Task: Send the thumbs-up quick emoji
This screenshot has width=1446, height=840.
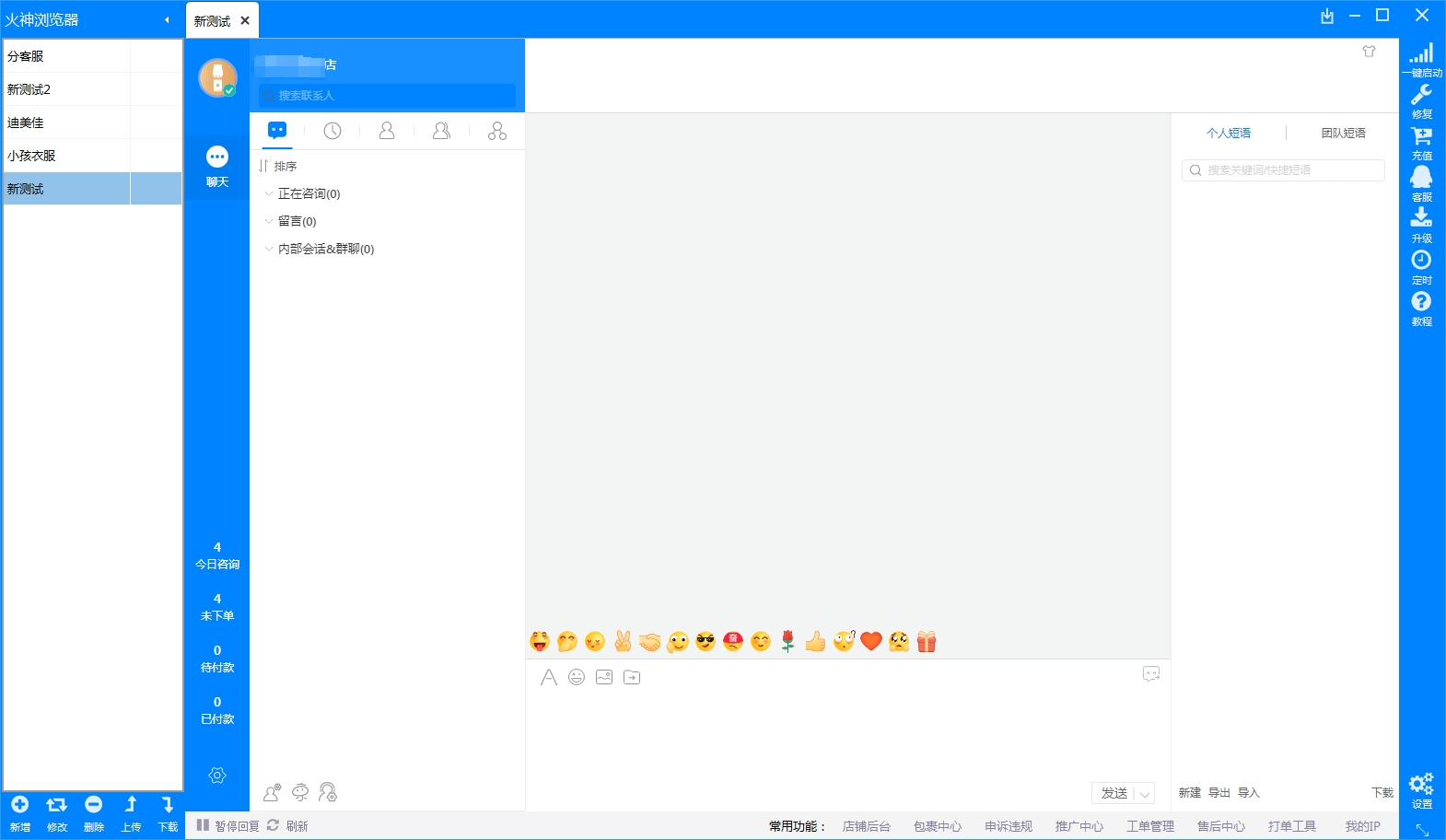Action: click(815, 641)
